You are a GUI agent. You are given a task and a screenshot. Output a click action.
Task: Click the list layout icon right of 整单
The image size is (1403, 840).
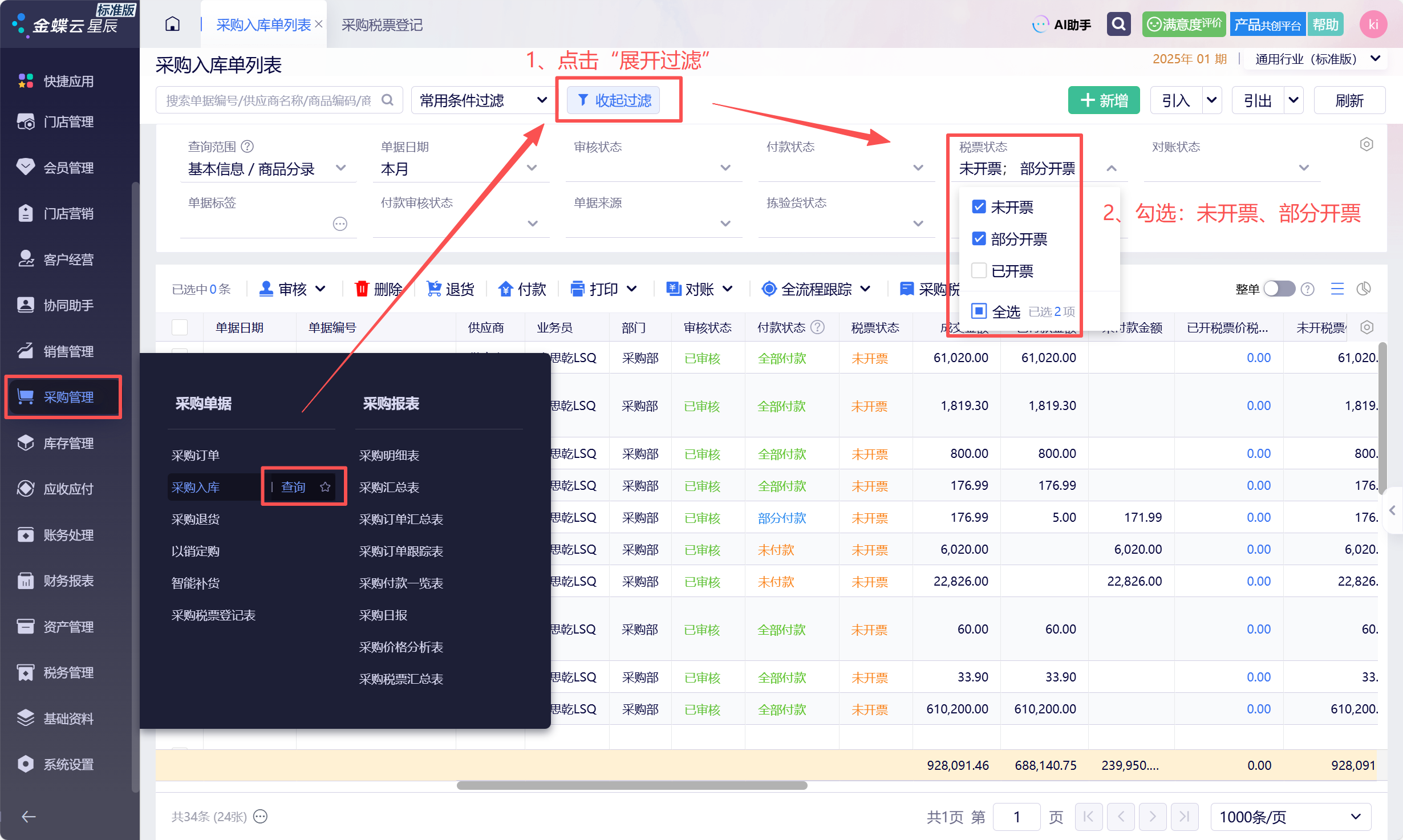[1337, 289]
